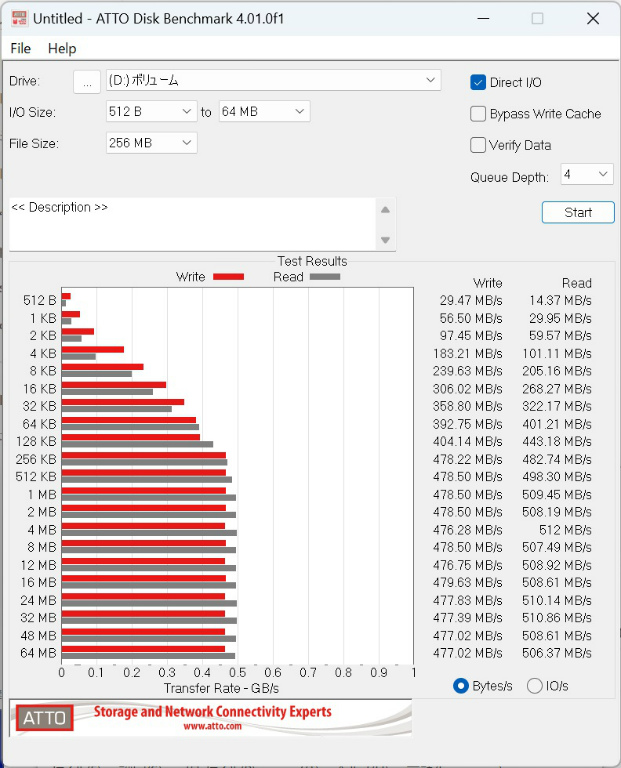Image resolution: width=621 pixels, height=768 pixels.
Task: Open the I/O Size start dropdown showing 512 B
Action: pyautogui.click(x=151, y=112)
